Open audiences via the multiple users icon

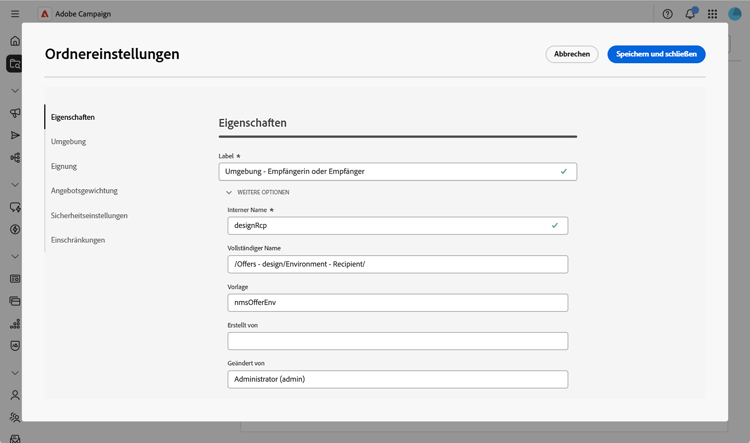15,418
